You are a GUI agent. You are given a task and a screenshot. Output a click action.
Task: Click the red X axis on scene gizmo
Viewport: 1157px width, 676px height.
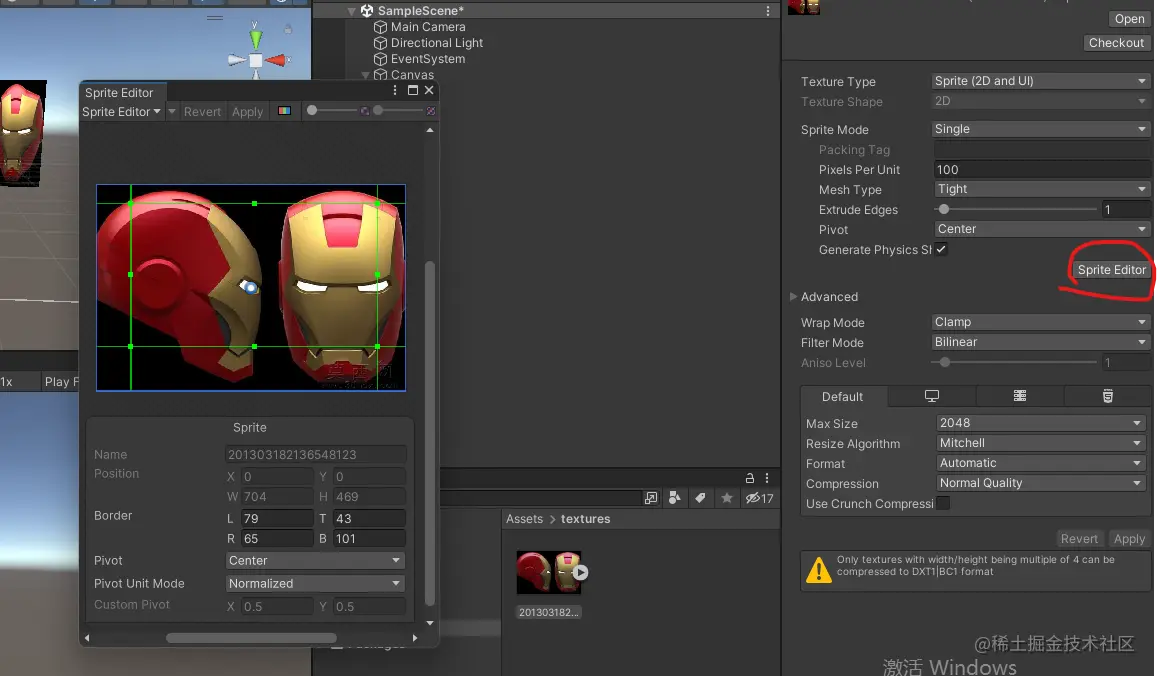(277, 60)
